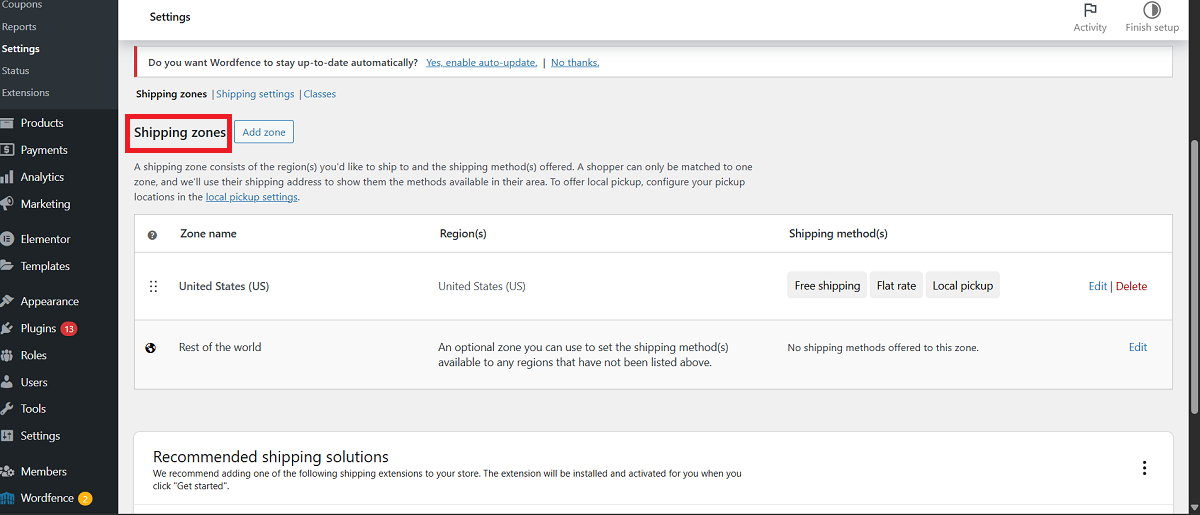Open the Finish setup progress icon
This screenshot has height=515, width=1200.
coord(1152,10)
